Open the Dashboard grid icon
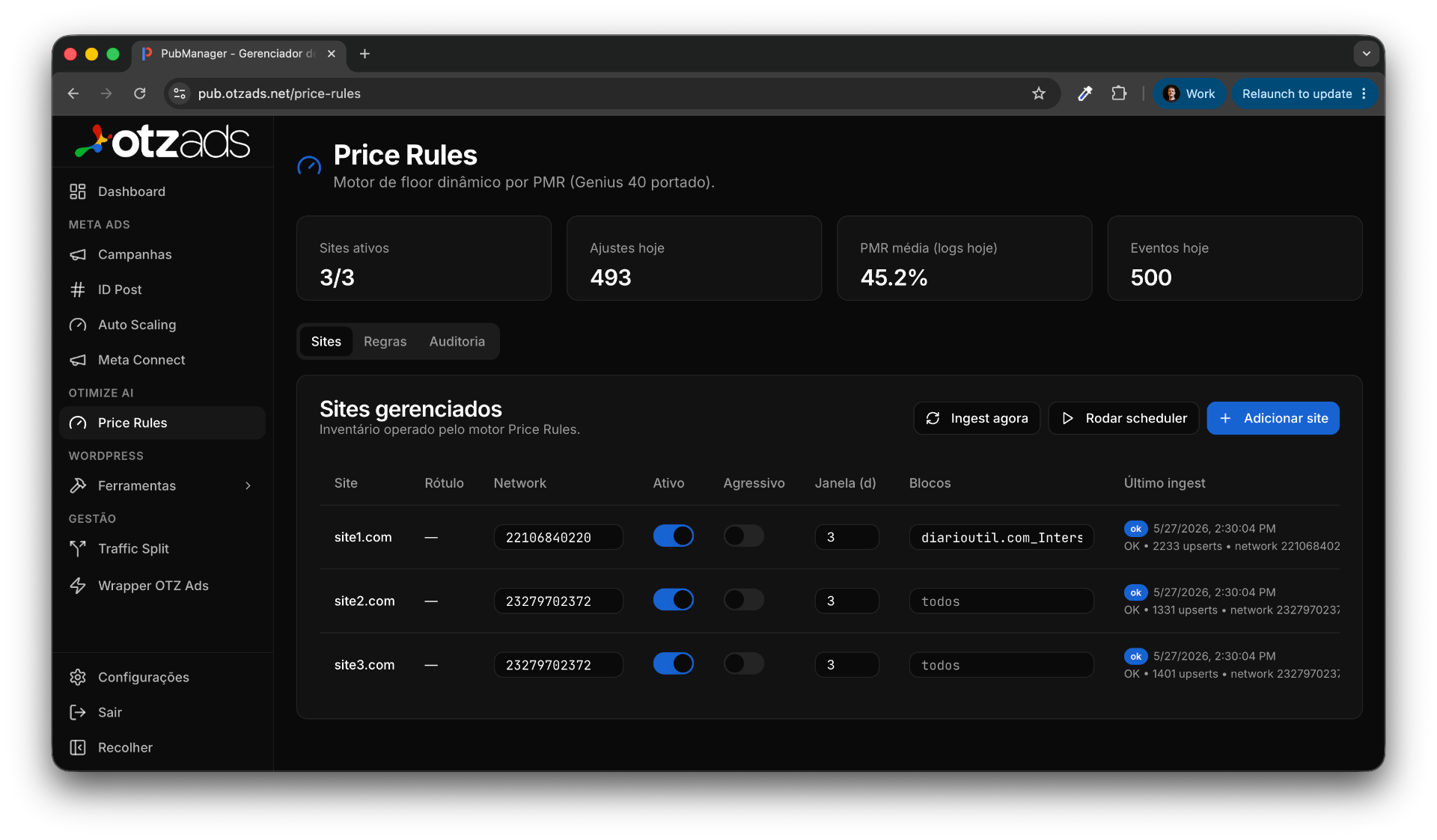 [x=78, y=191]
